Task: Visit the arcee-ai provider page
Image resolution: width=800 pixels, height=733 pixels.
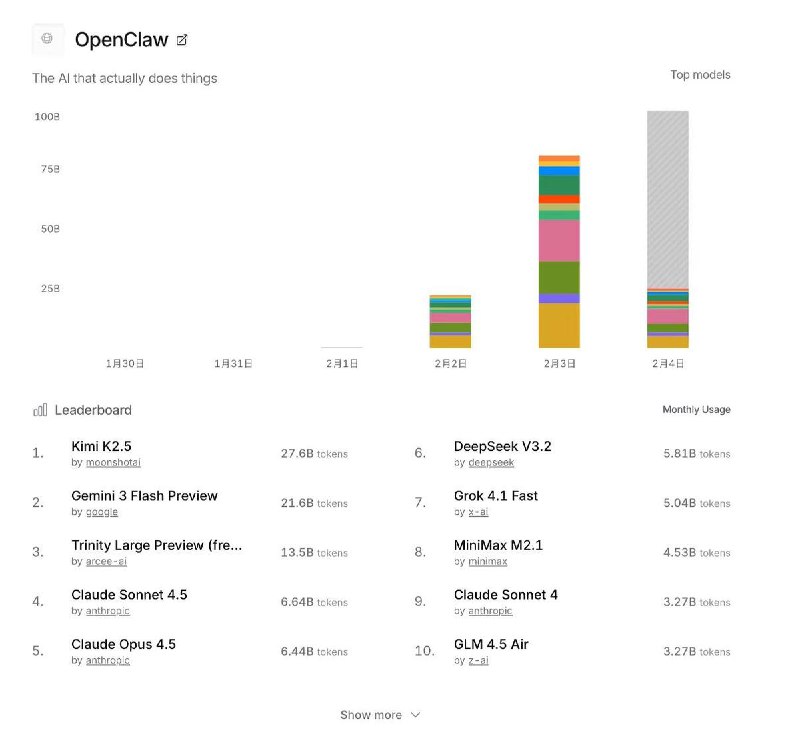Action: click(106, 560)
